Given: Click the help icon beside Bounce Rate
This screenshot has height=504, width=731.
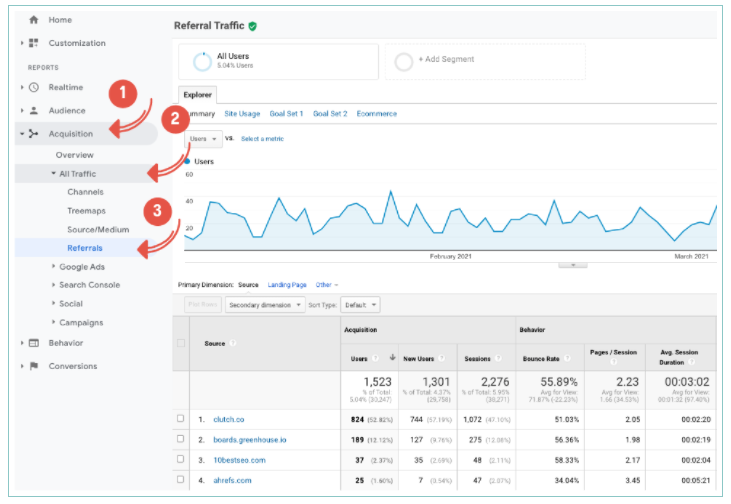Looking at the screenshot, I should click(567, 358).
